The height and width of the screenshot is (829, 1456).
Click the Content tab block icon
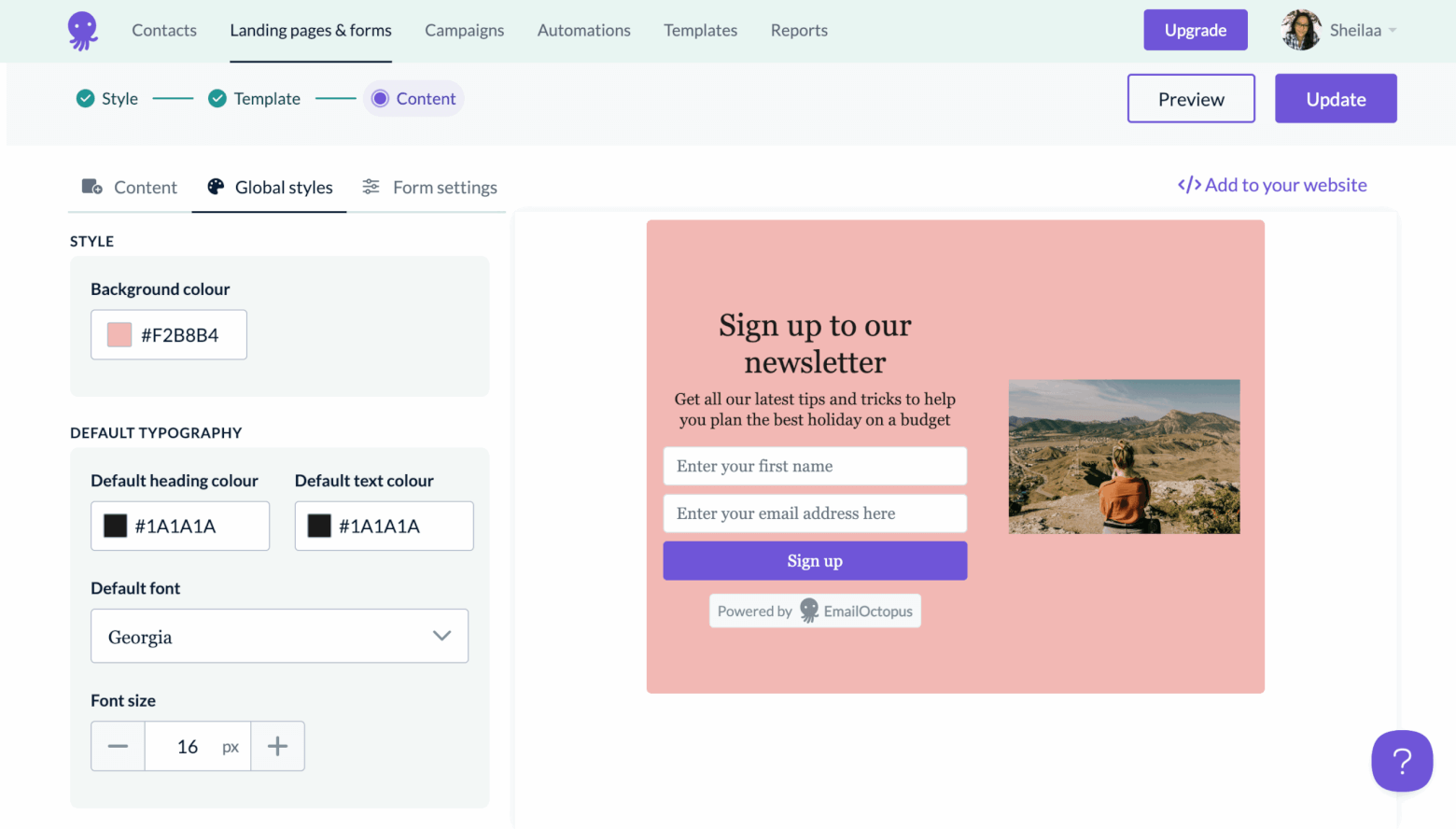pyautogui.click(x=91, y=187)
